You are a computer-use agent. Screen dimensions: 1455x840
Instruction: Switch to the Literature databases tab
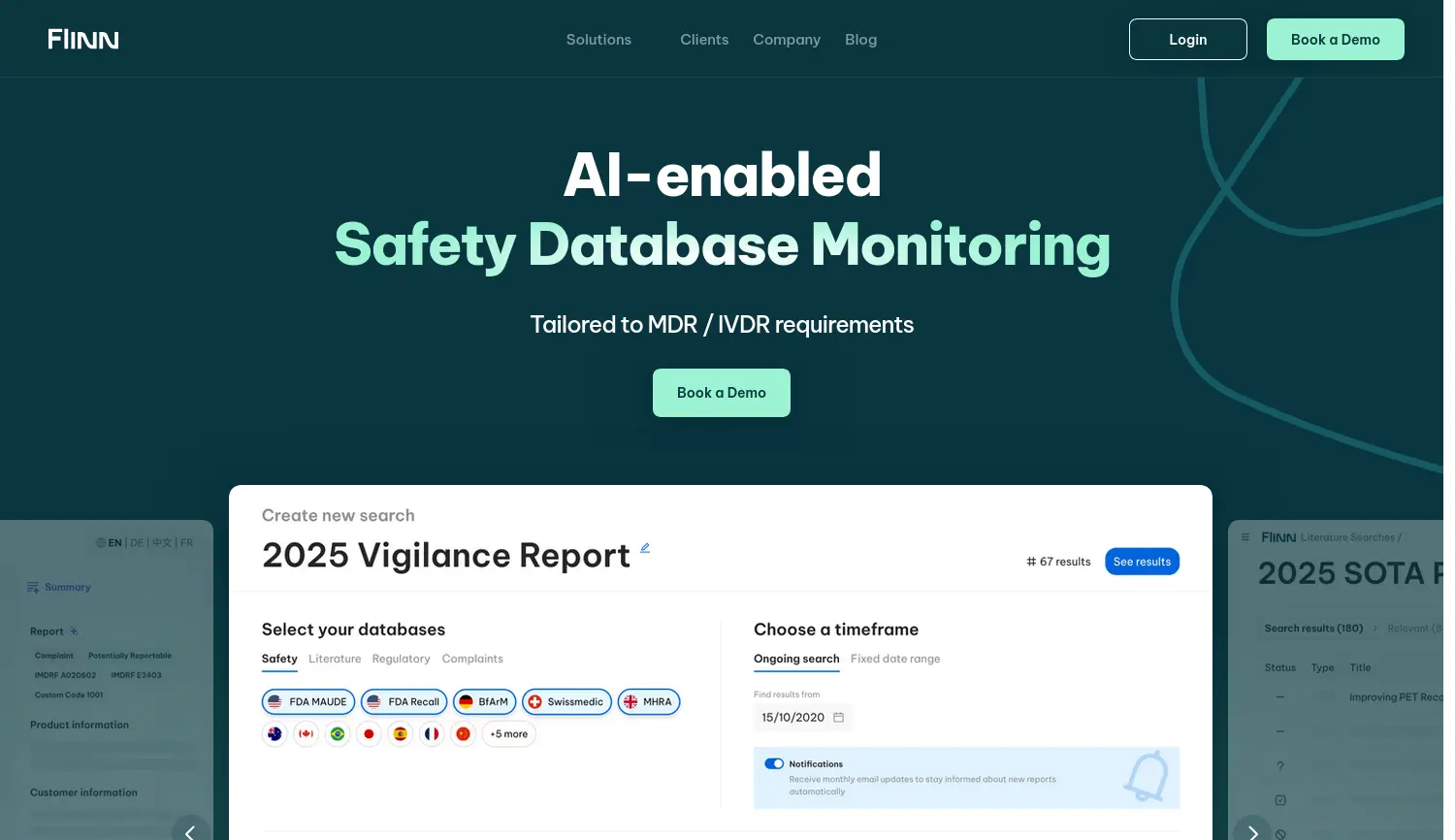pyautogui.click(x=335, y=660)
